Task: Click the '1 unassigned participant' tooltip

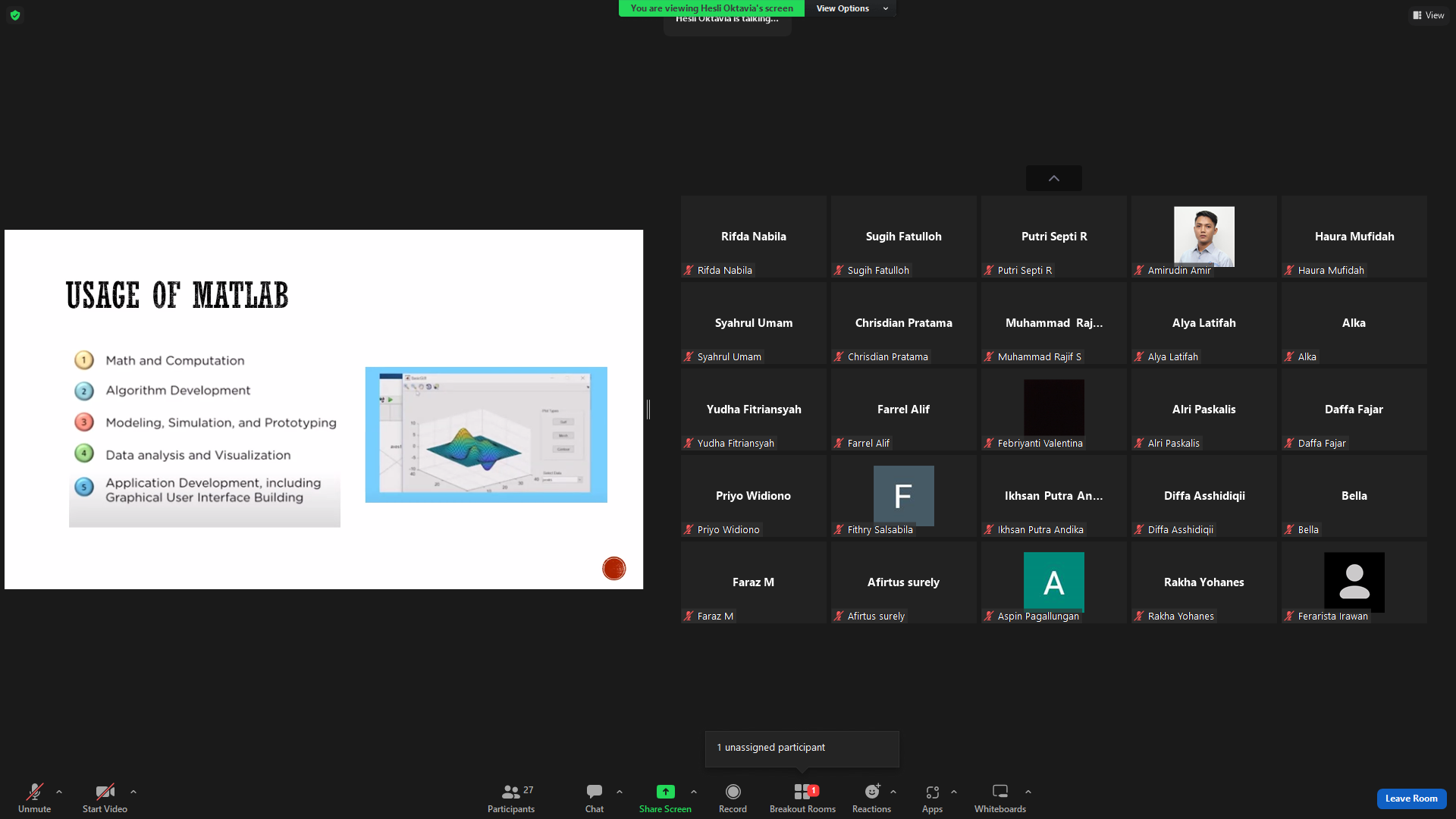Action: [802, 748]
